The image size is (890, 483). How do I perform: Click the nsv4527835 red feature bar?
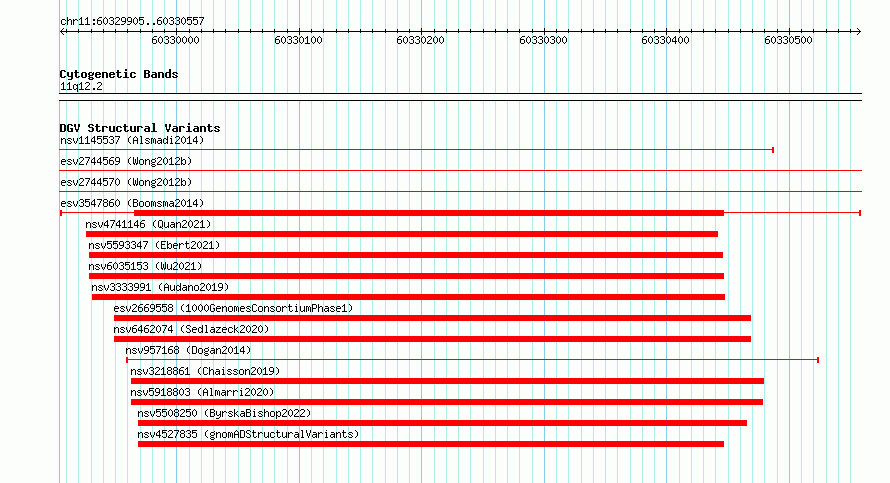(x=431, y=444)
